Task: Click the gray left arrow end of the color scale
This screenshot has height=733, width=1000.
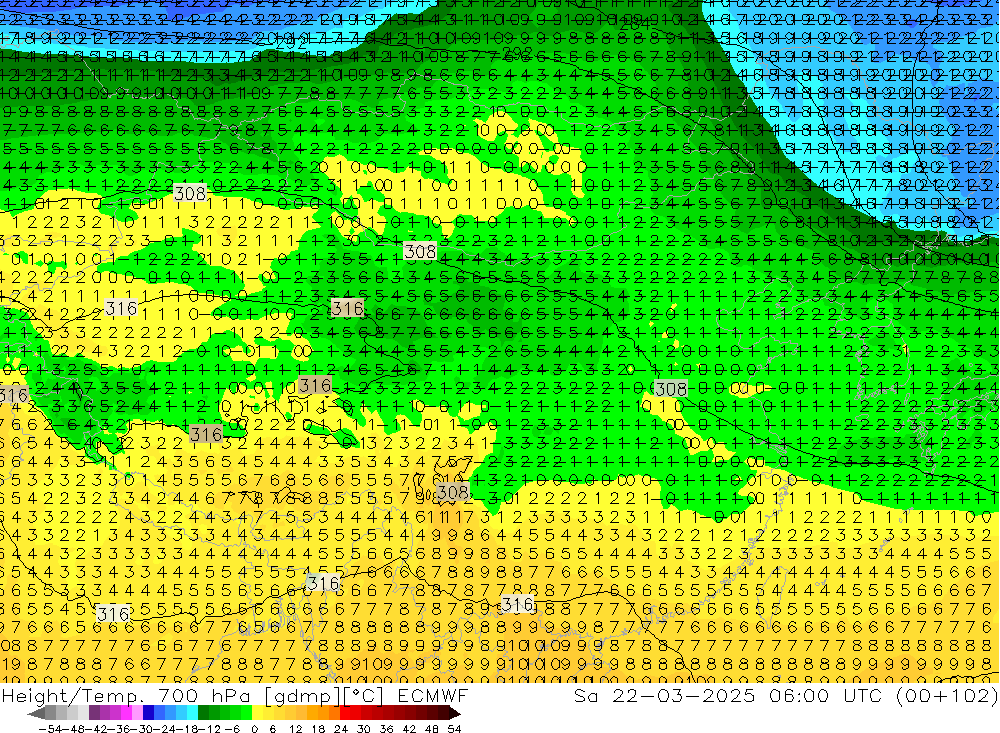Action: (36, 713)
